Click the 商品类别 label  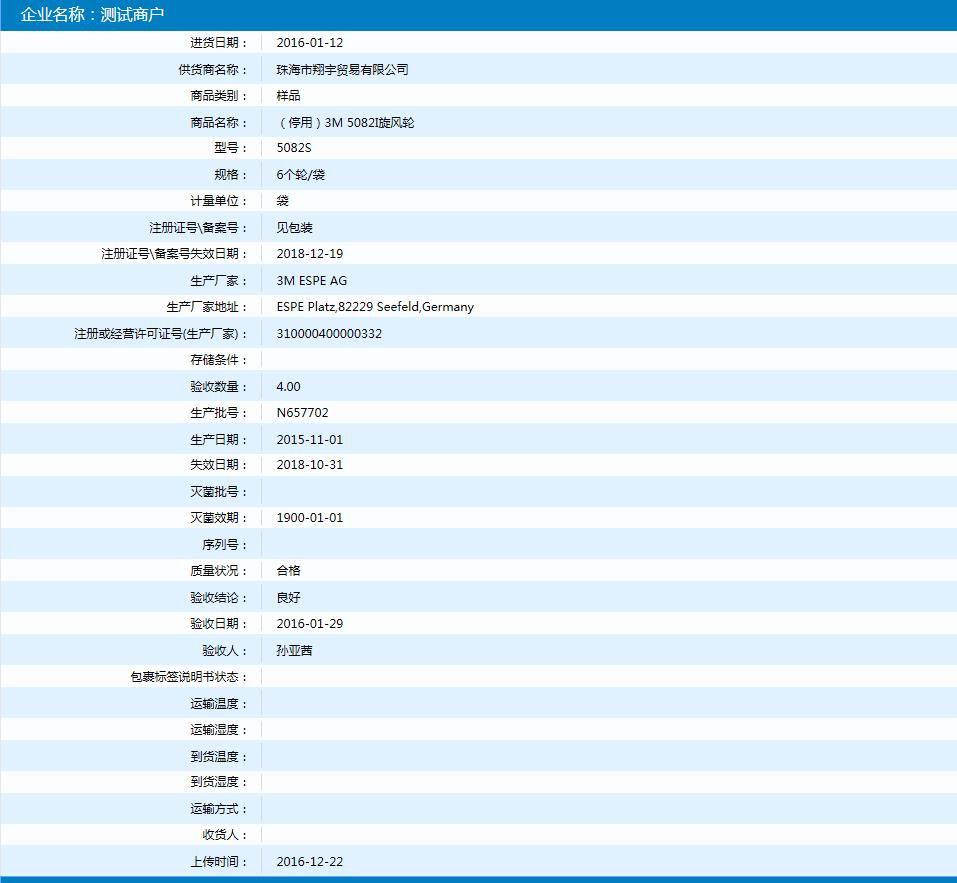point(218,96)
